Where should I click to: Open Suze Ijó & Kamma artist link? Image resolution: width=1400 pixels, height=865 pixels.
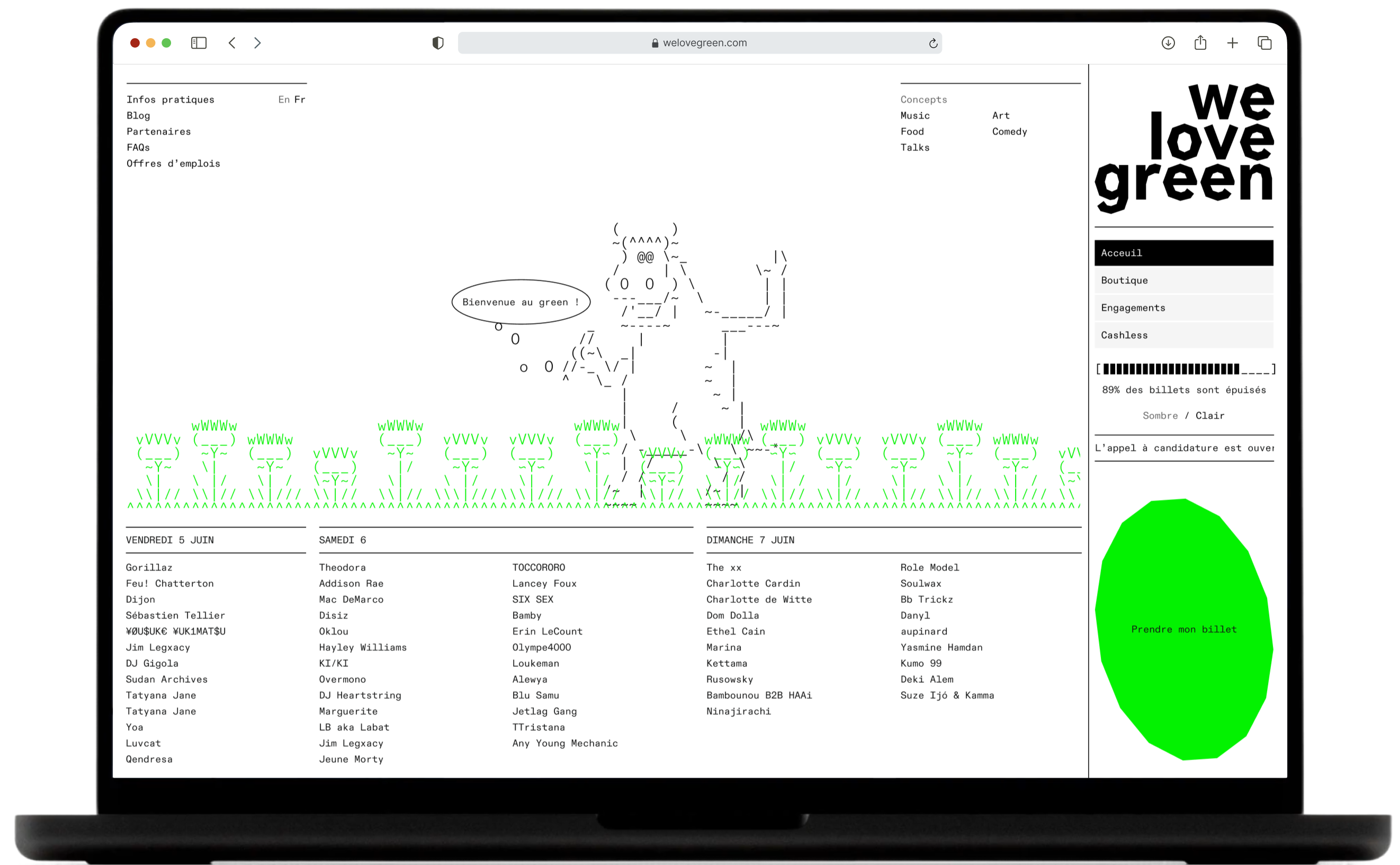point(947,695)
